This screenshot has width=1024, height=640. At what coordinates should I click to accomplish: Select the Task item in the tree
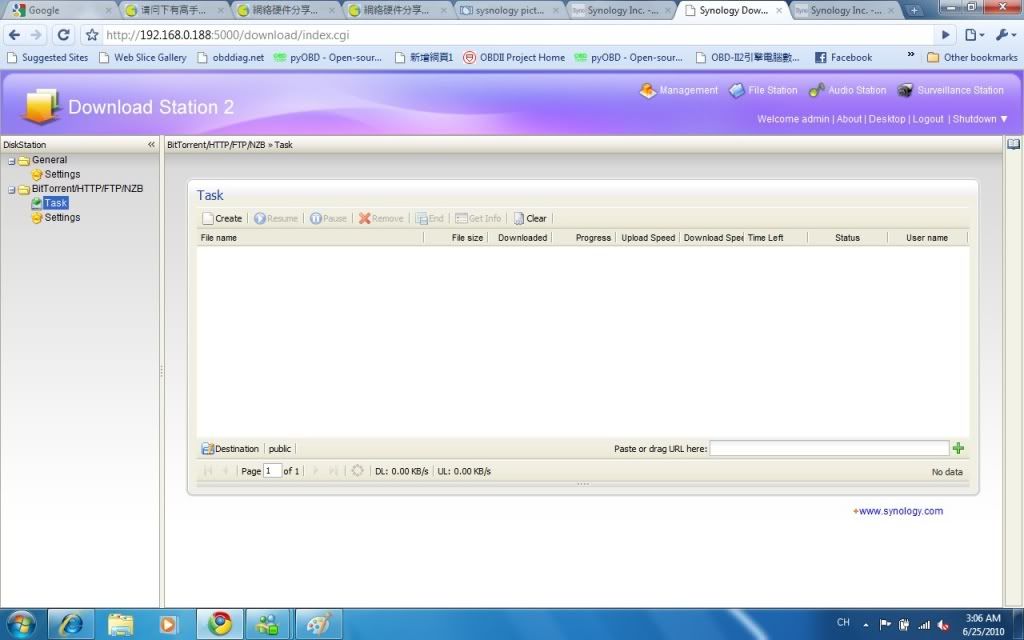(55, 203)
